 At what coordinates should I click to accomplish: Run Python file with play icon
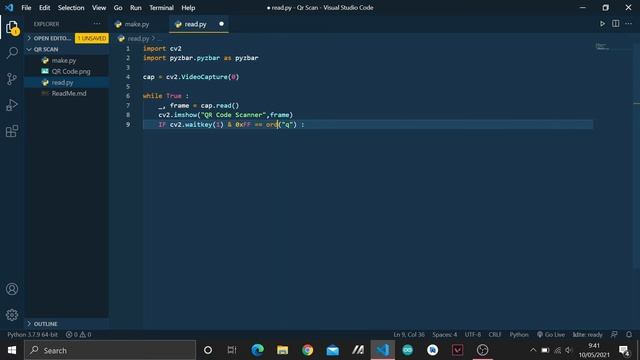[x=602, y=24]
